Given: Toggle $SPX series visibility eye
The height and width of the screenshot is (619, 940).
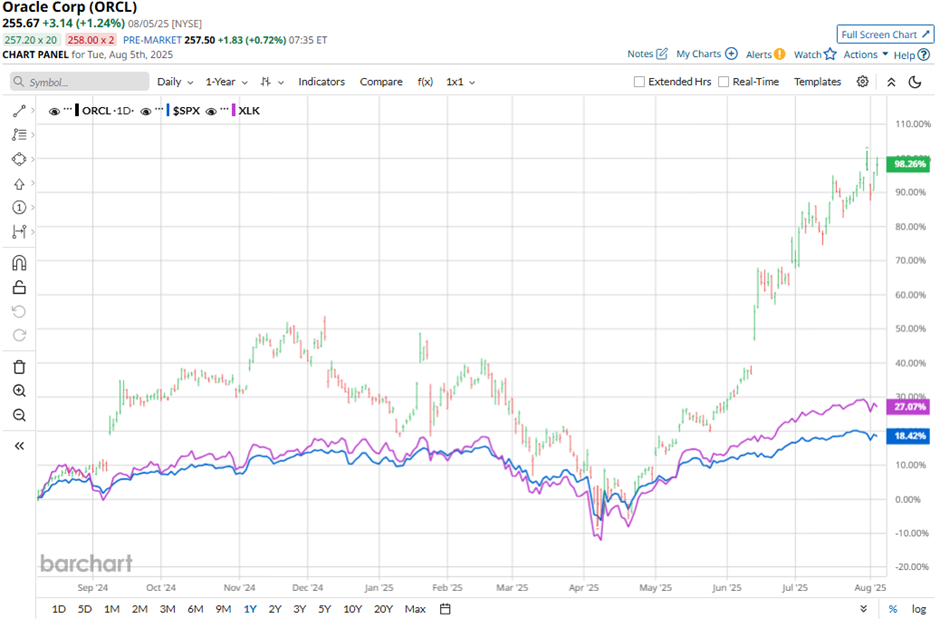Looking at the screenshot, I should tap(146, 111).
